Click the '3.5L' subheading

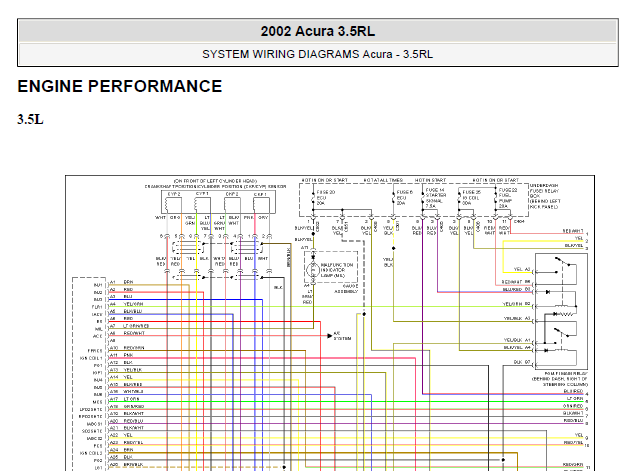click(30, 119)
